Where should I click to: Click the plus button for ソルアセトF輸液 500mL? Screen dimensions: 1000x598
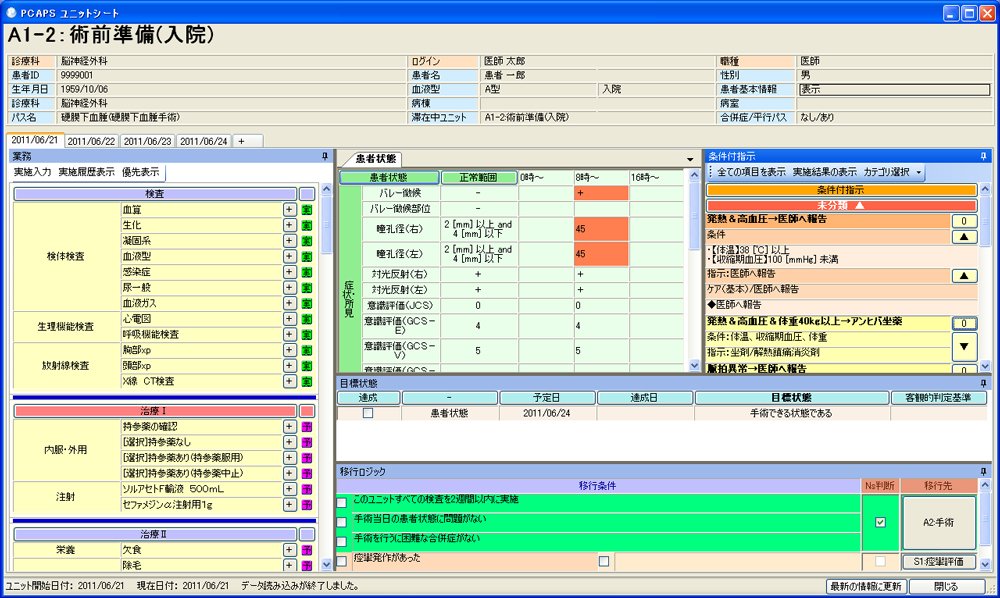[x=290, y=489]
